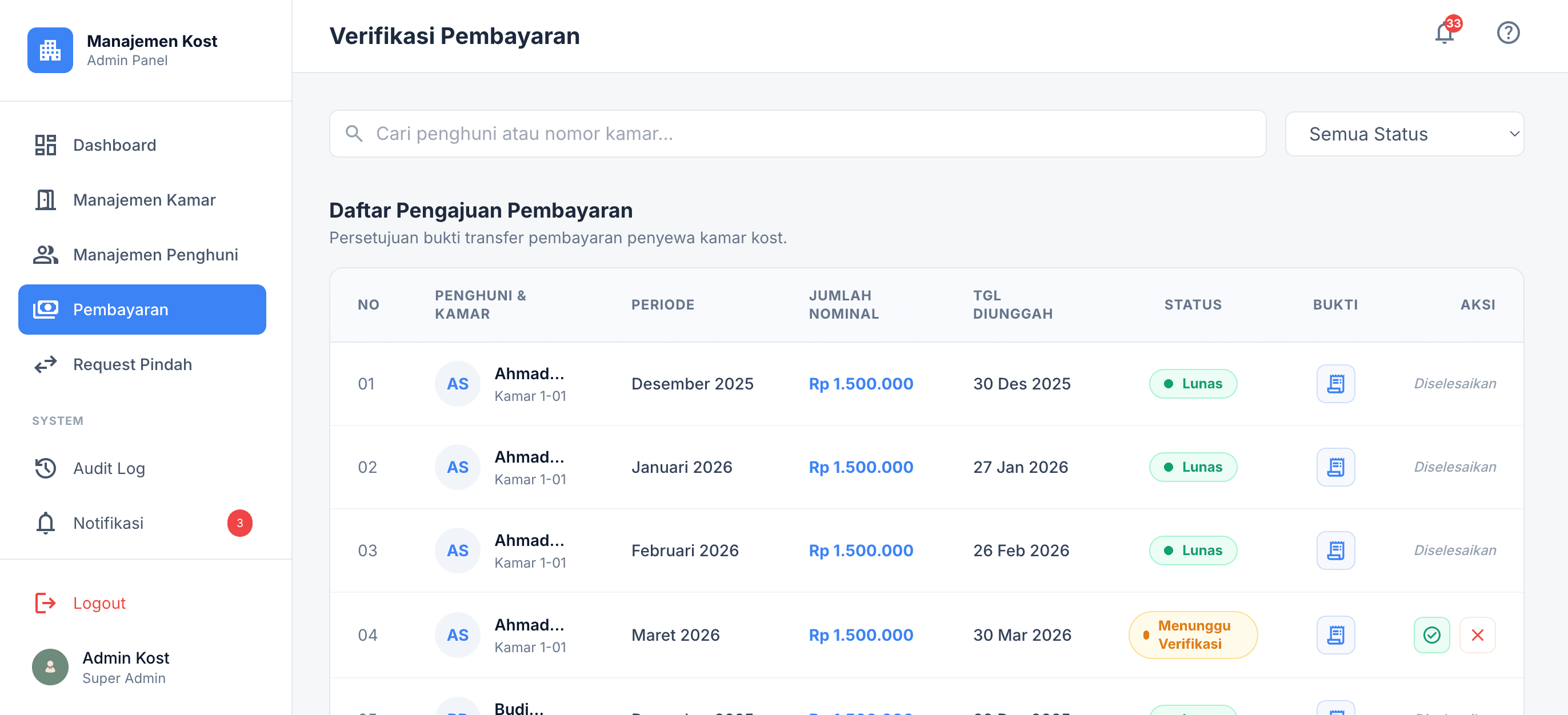
Task: Reject Maret 2026 payment with red X
Action: point(1477,635)
